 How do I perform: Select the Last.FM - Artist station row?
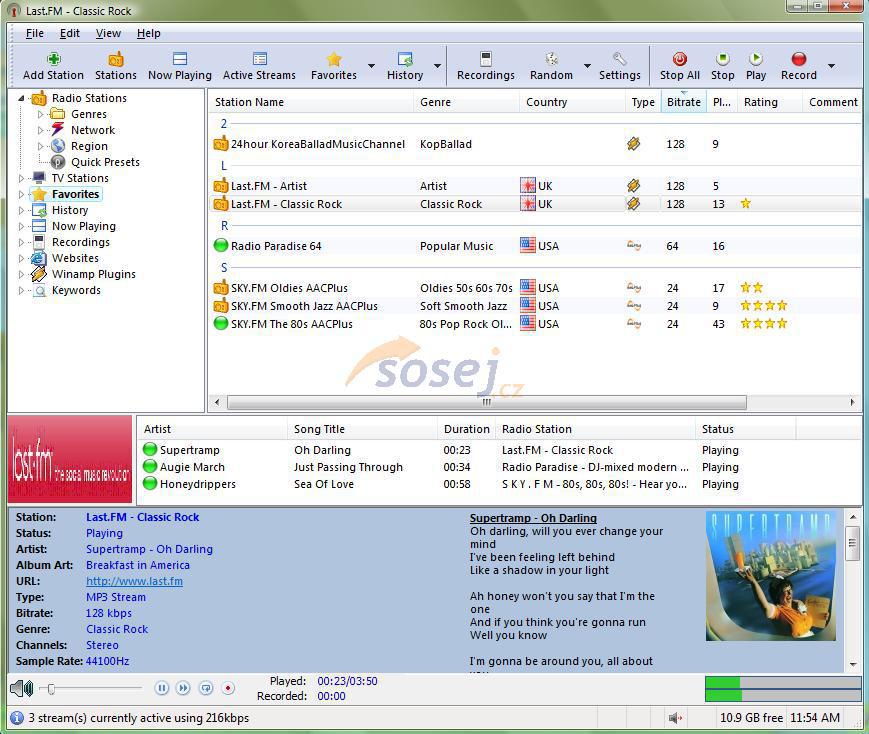(535, 186)
